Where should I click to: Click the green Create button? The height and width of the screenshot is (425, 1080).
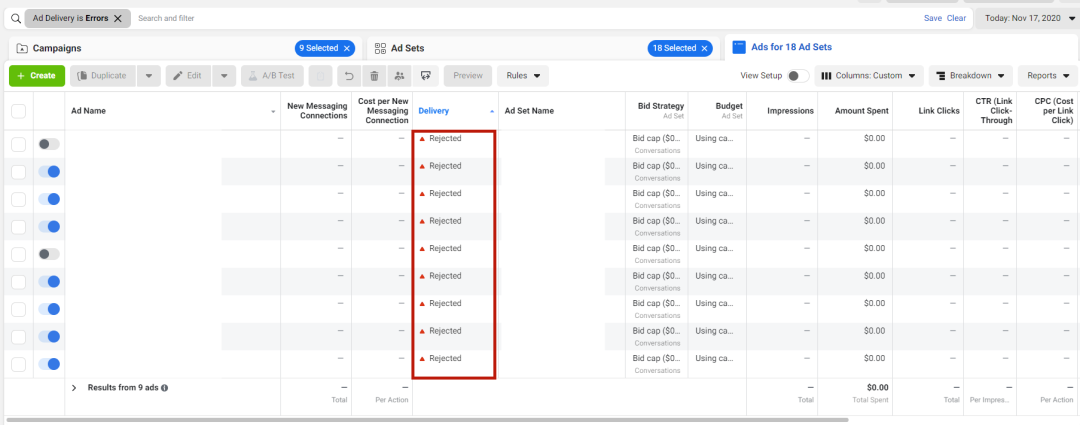pos(37,75)
